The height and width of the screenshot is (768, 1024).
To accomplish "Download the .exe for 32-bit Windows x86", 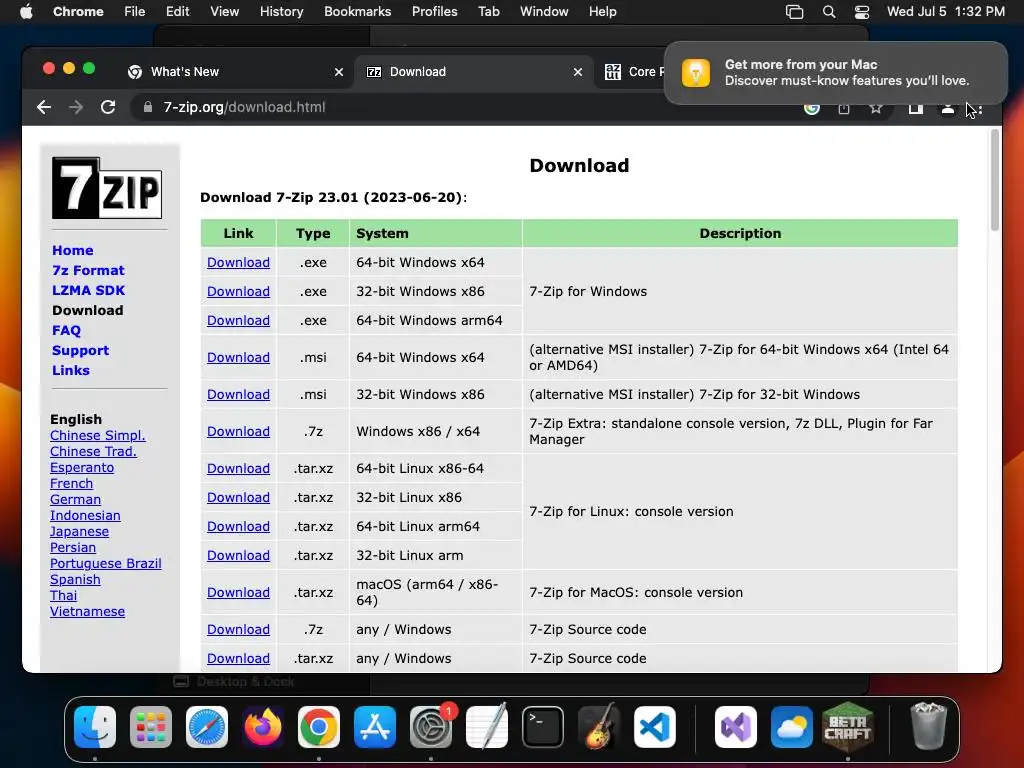I will (x=238, y=291).
